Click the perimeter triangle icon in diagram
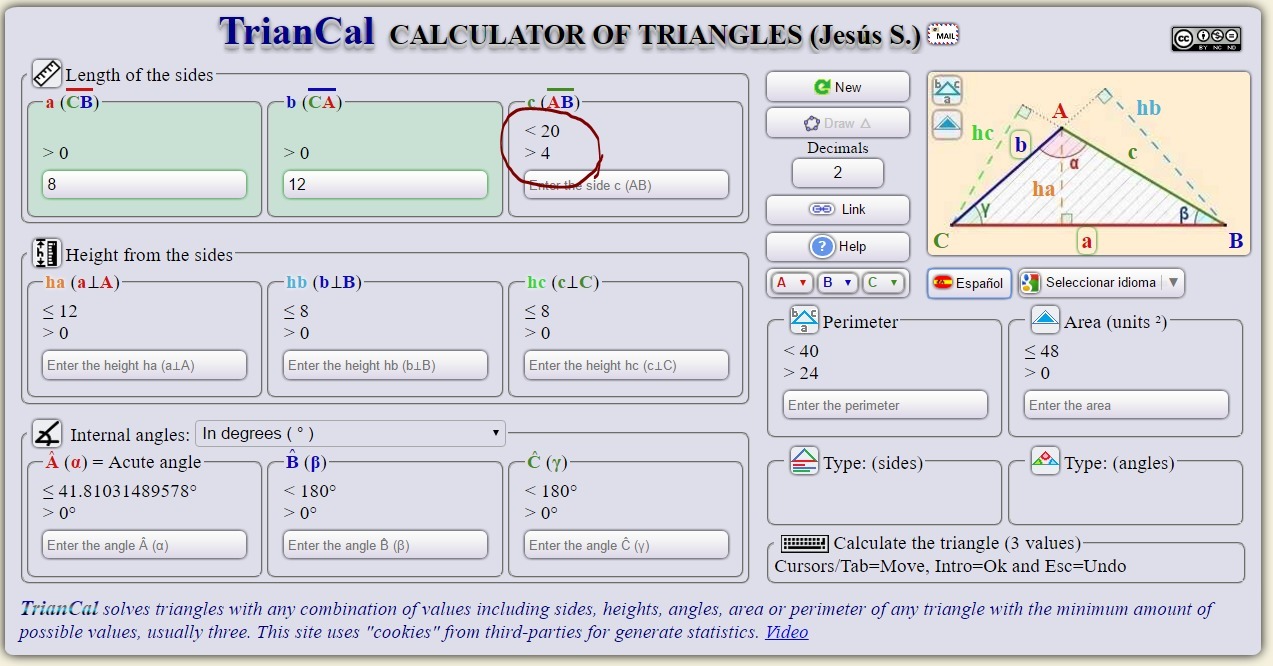 pos(947,90)
